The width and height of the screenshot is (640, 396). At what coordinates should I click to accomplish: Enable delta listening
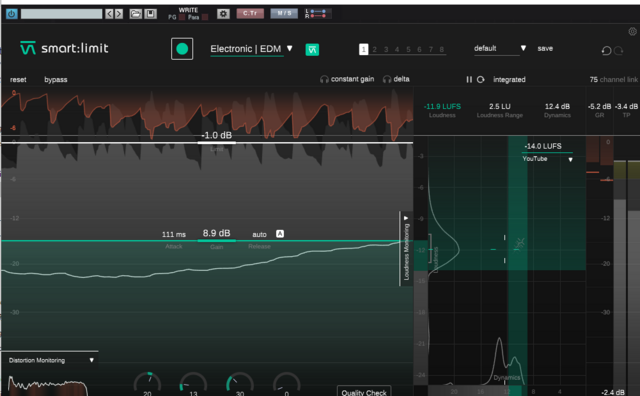396,79
